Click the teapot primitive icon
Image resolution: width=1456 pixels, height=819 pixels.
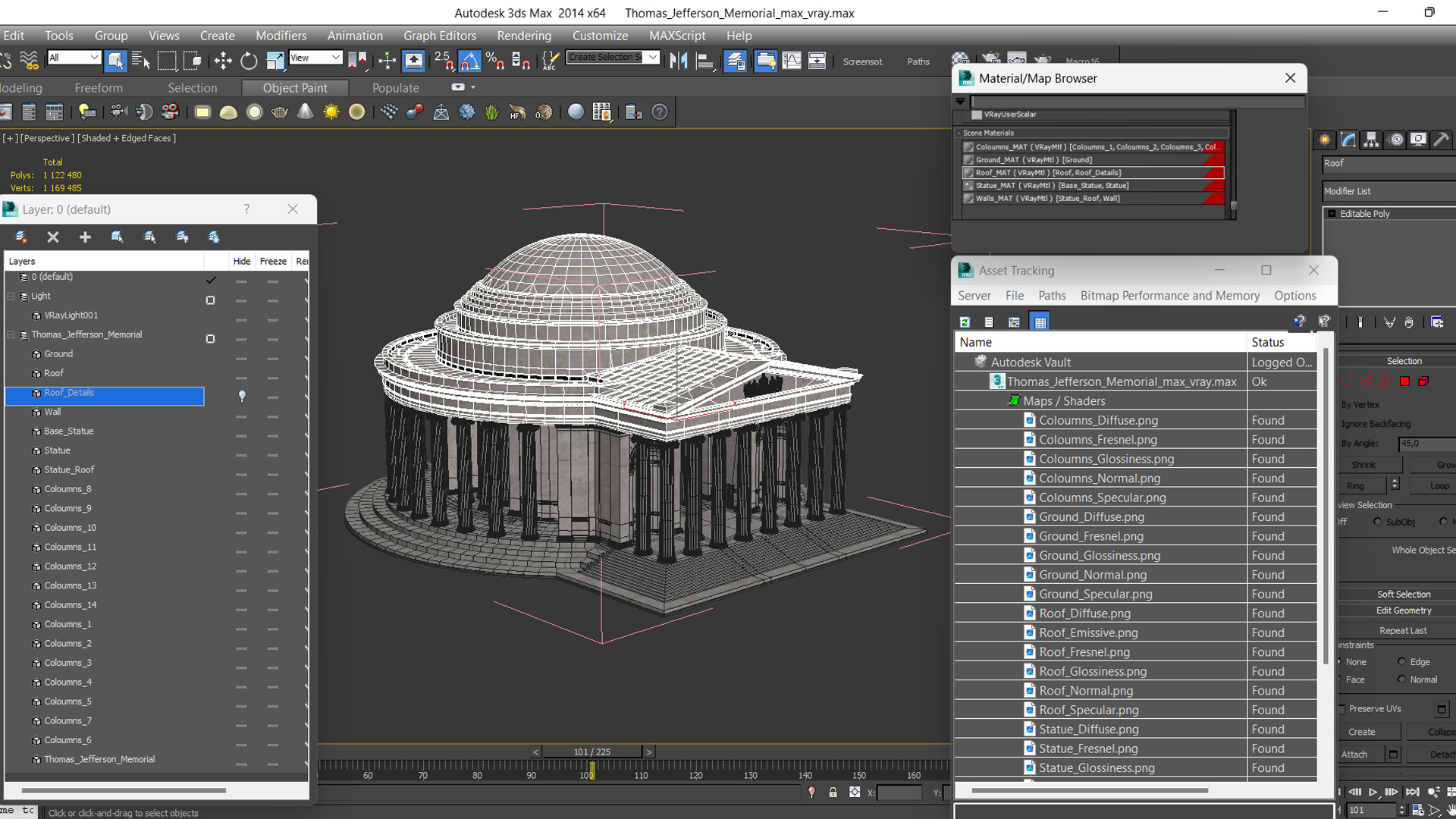tap(279, 112)
